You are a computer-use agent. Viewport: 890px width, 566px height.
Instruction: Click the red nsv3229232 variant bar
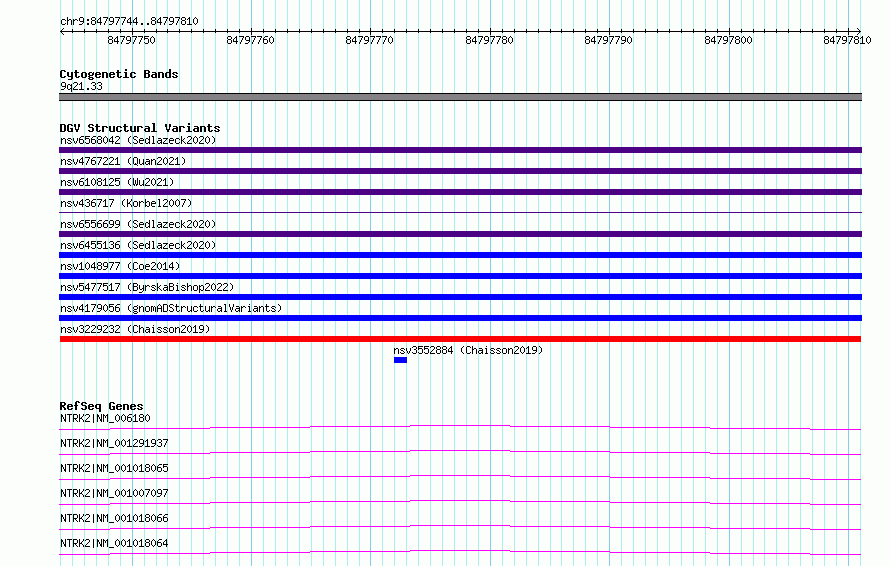pyautogui.click(x=460, y=339)
